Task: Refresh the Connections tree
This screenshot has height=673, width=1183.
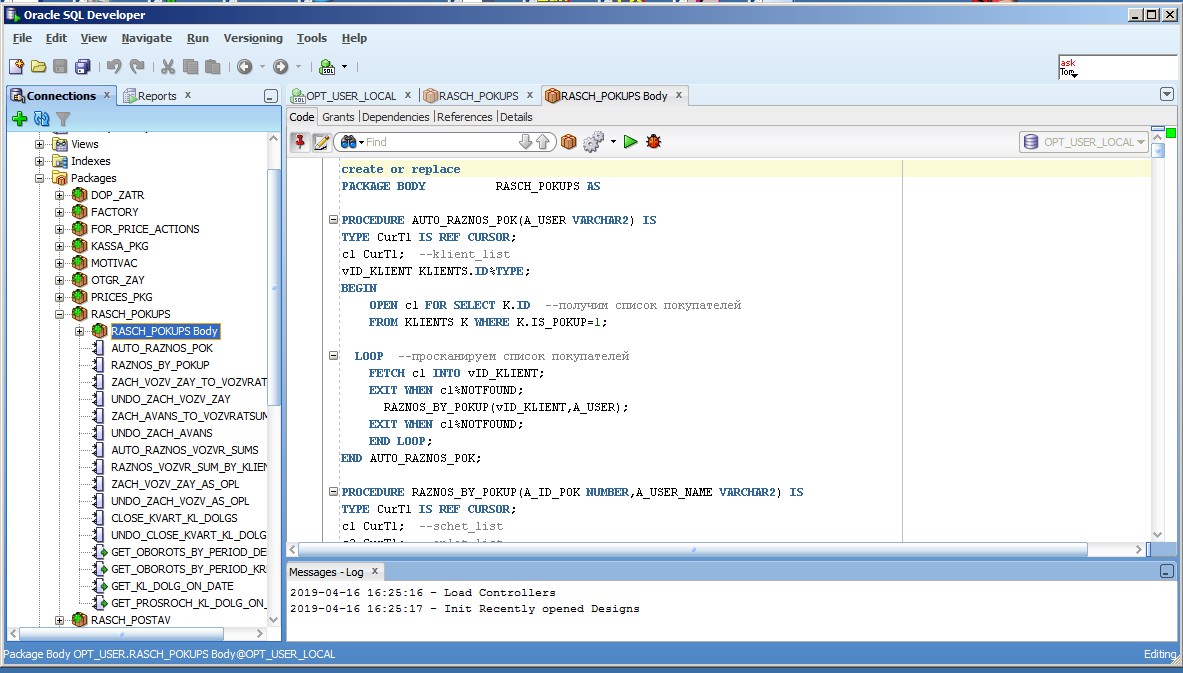Action: coord(41,119)
